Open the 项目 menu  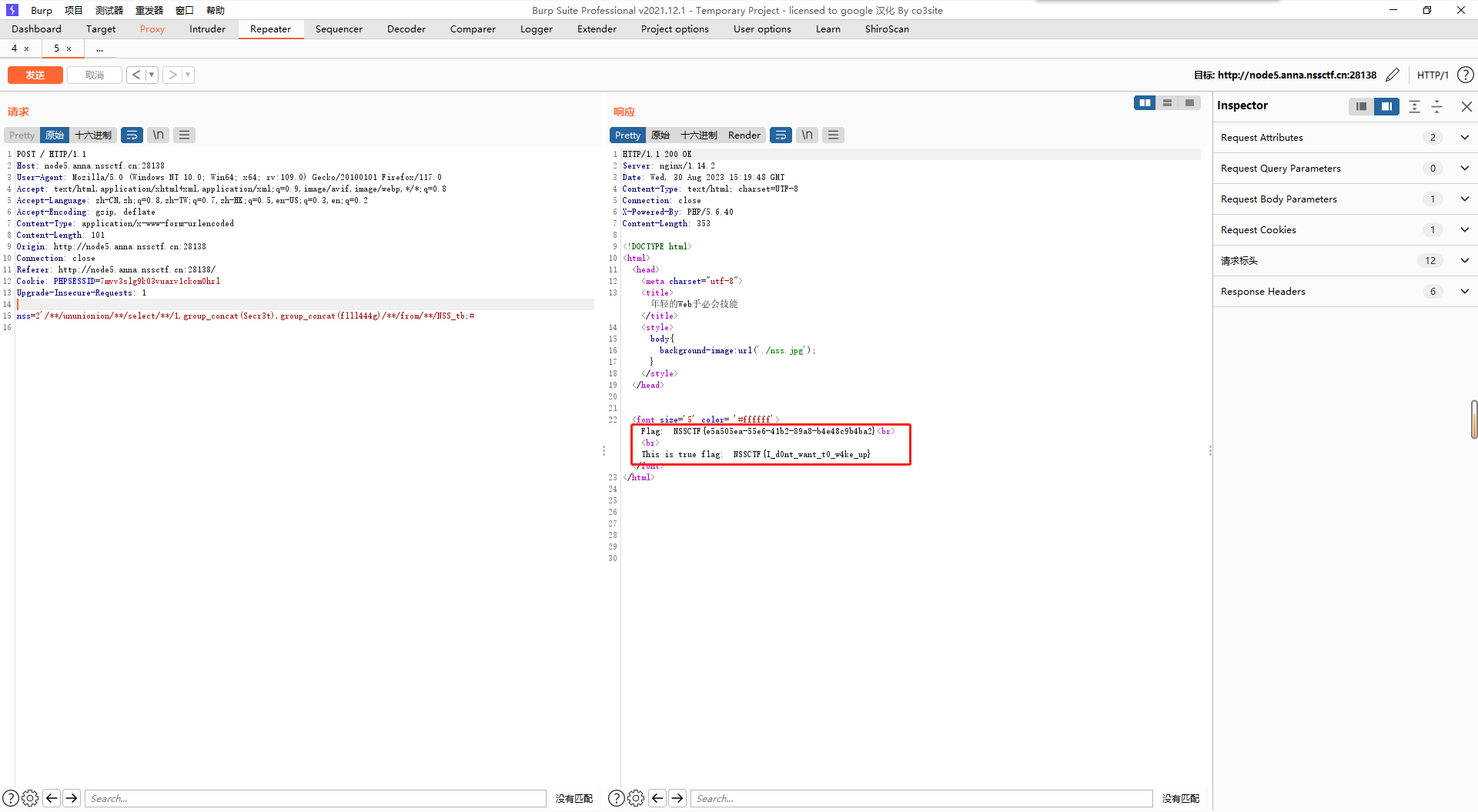73,10
